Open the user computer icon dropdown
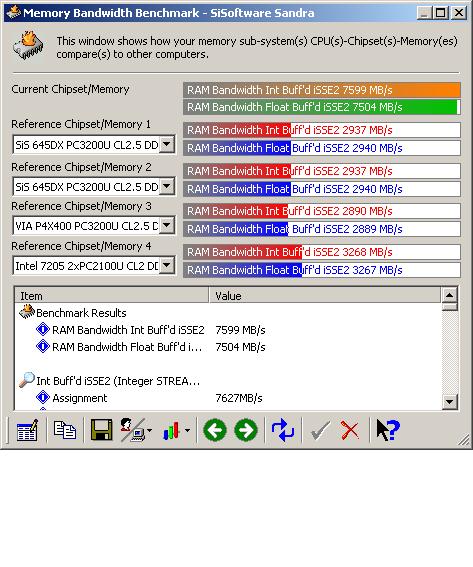This screenshot has width=473, height=567. tap(149, 430)
